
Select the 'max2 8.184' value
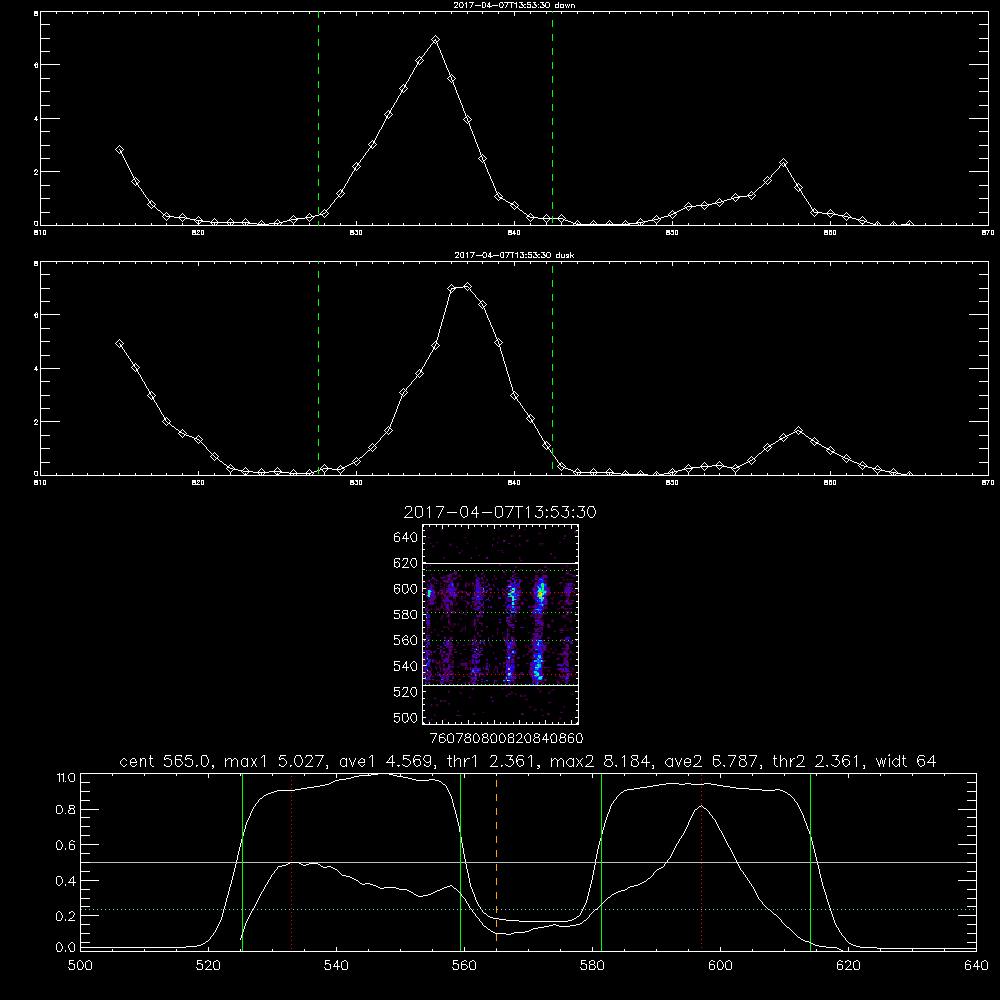[x=599, y=761]
